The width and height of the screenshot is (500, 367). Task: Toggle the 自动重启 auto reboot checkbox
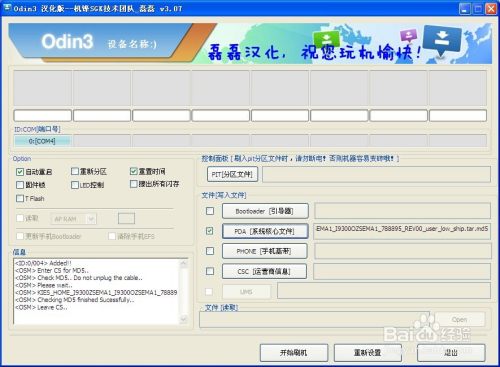(x=20, y=172)
